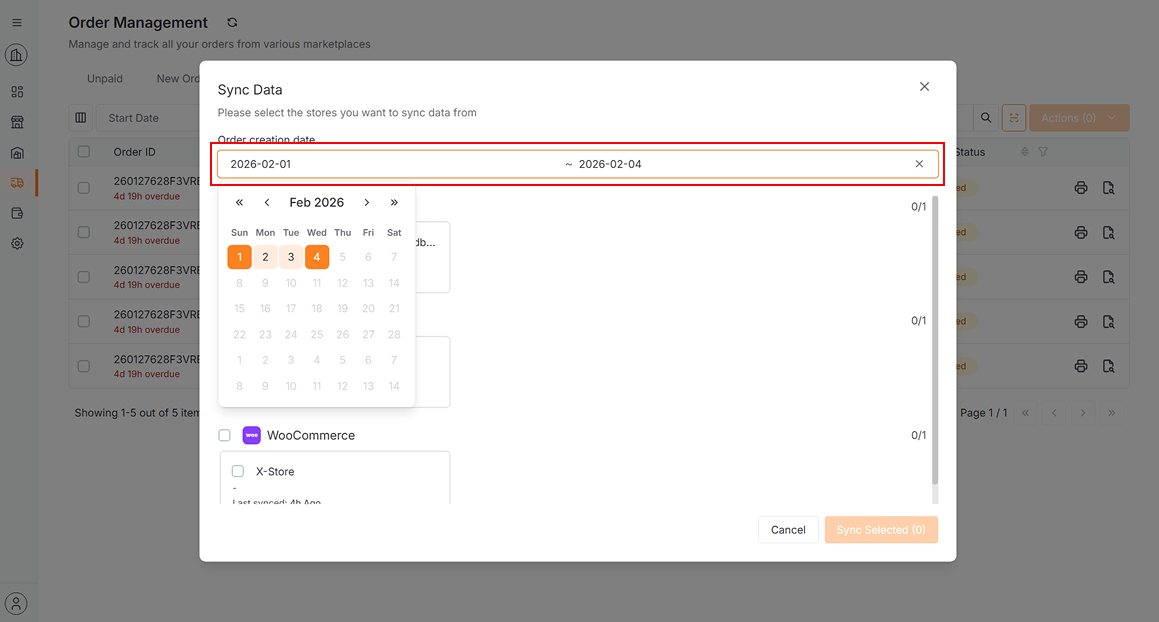1159x622 pixels.
Task: Select the delivery truck orders icon in sidebar
Action: pos(16,182)
